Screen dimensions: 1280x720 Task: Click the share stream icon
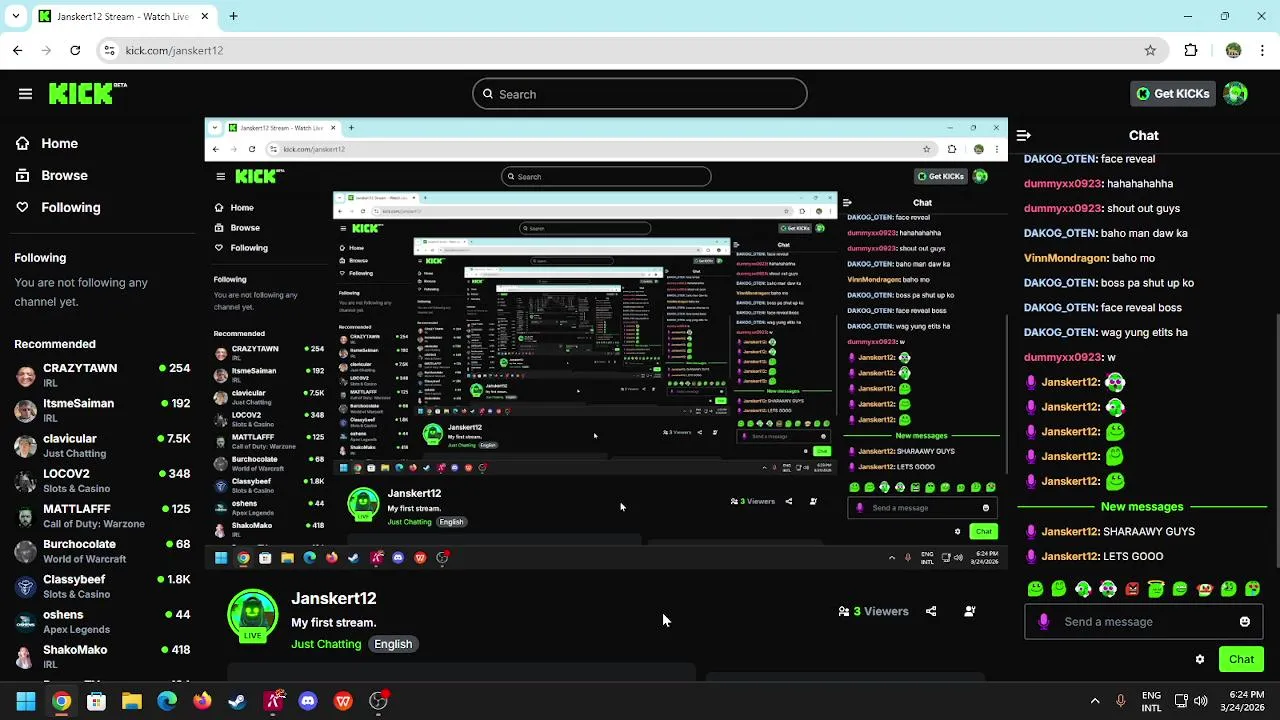[931, 611]
